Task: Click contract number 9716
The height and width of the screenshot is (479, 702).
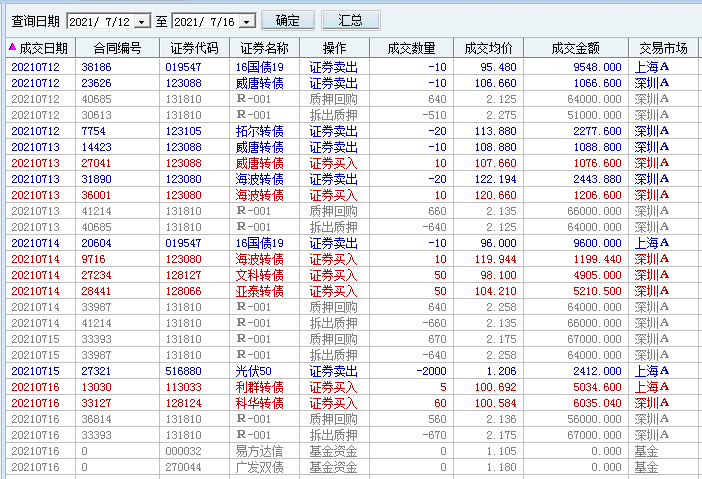Action: [93, 259]
